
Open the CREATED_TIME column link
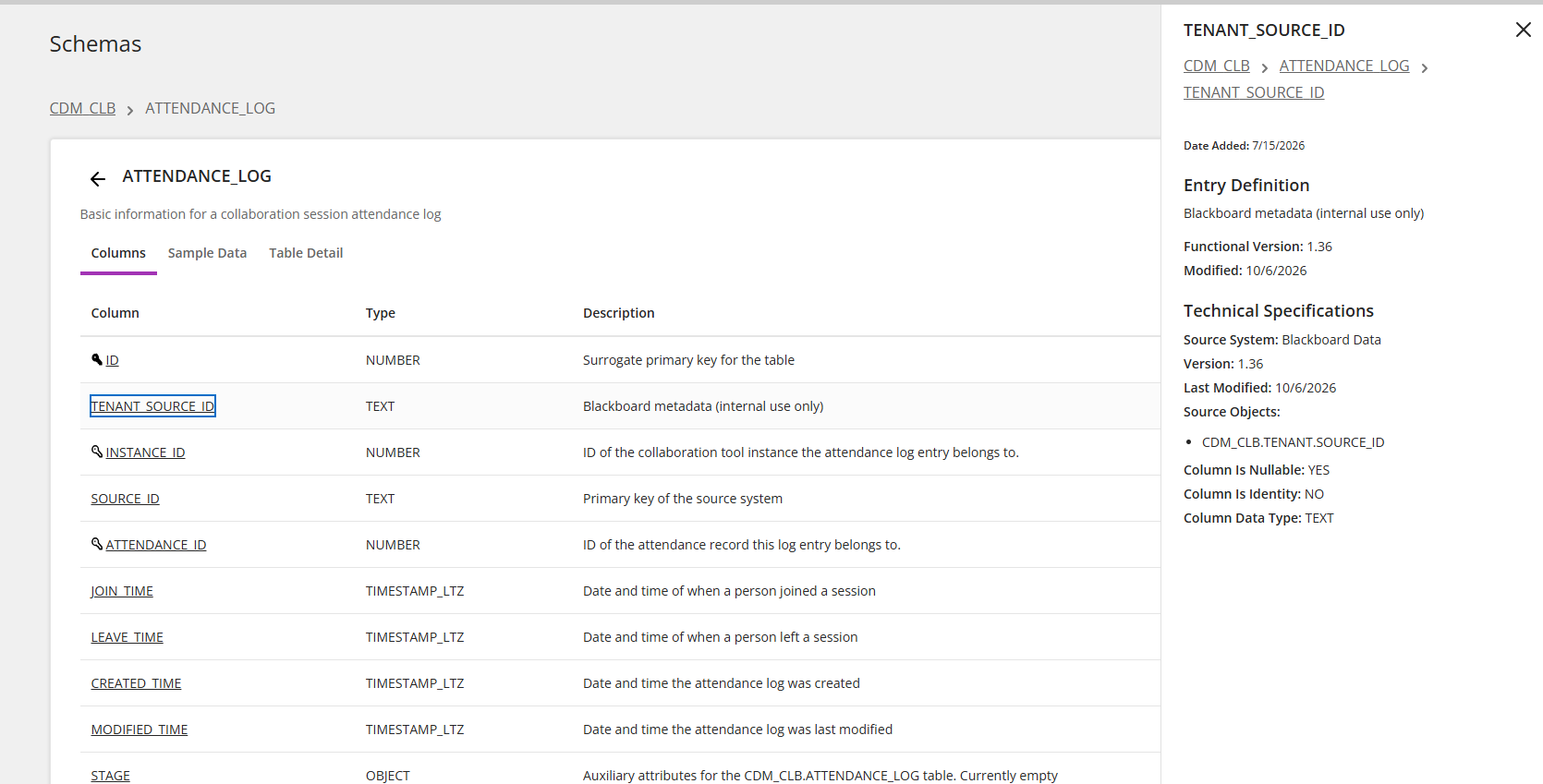pyautogui.click(x=136, y=683)
